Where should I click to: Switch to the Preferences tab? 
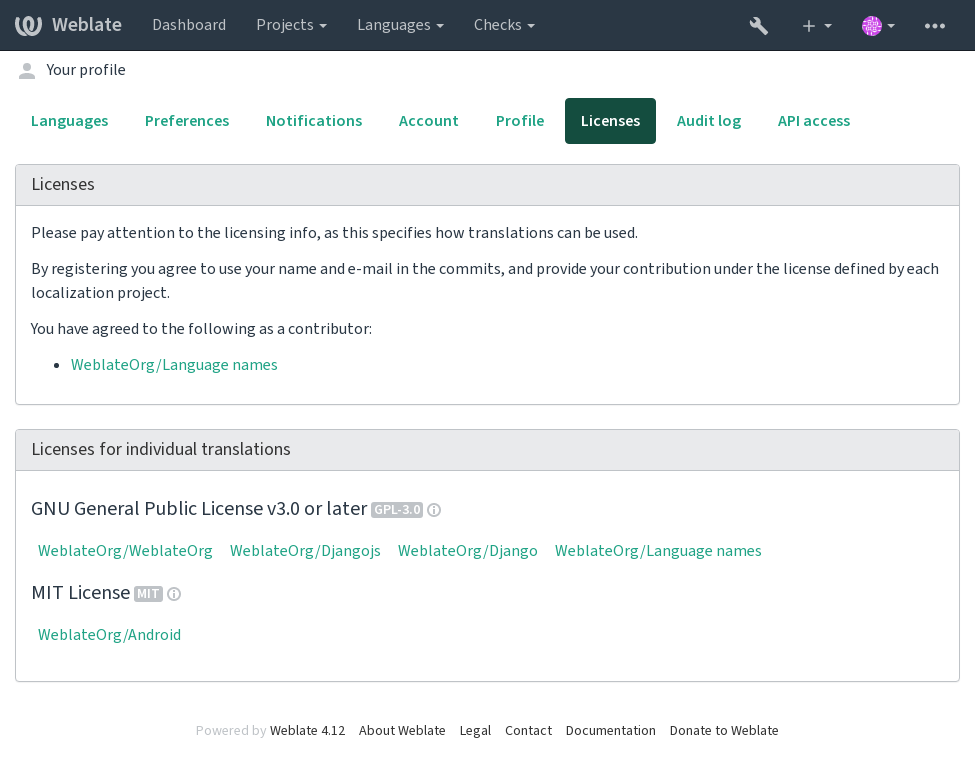click(187, 121)
